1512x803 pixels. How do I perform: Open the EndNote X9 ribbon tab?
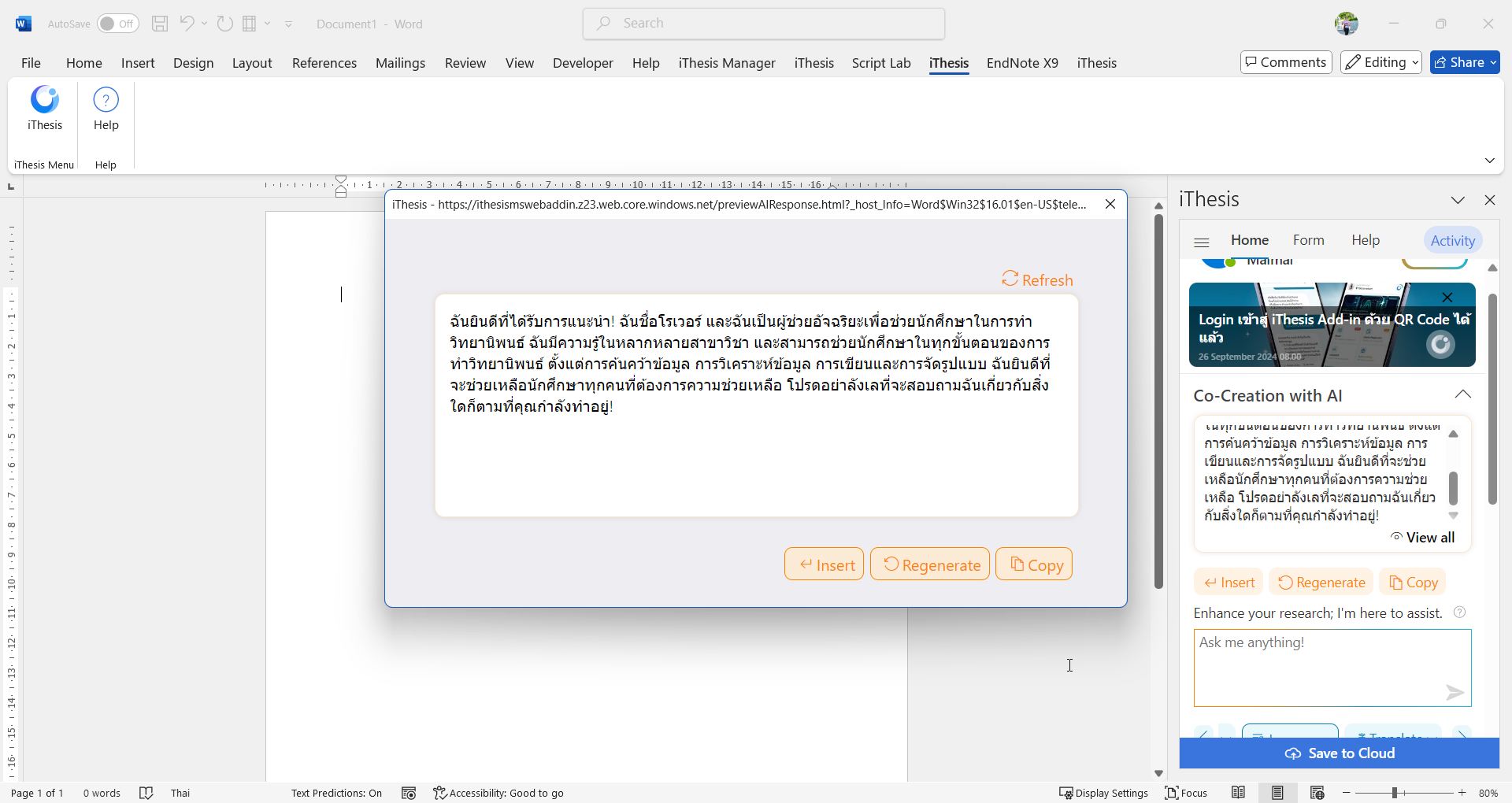click(x=1022, y=63)
